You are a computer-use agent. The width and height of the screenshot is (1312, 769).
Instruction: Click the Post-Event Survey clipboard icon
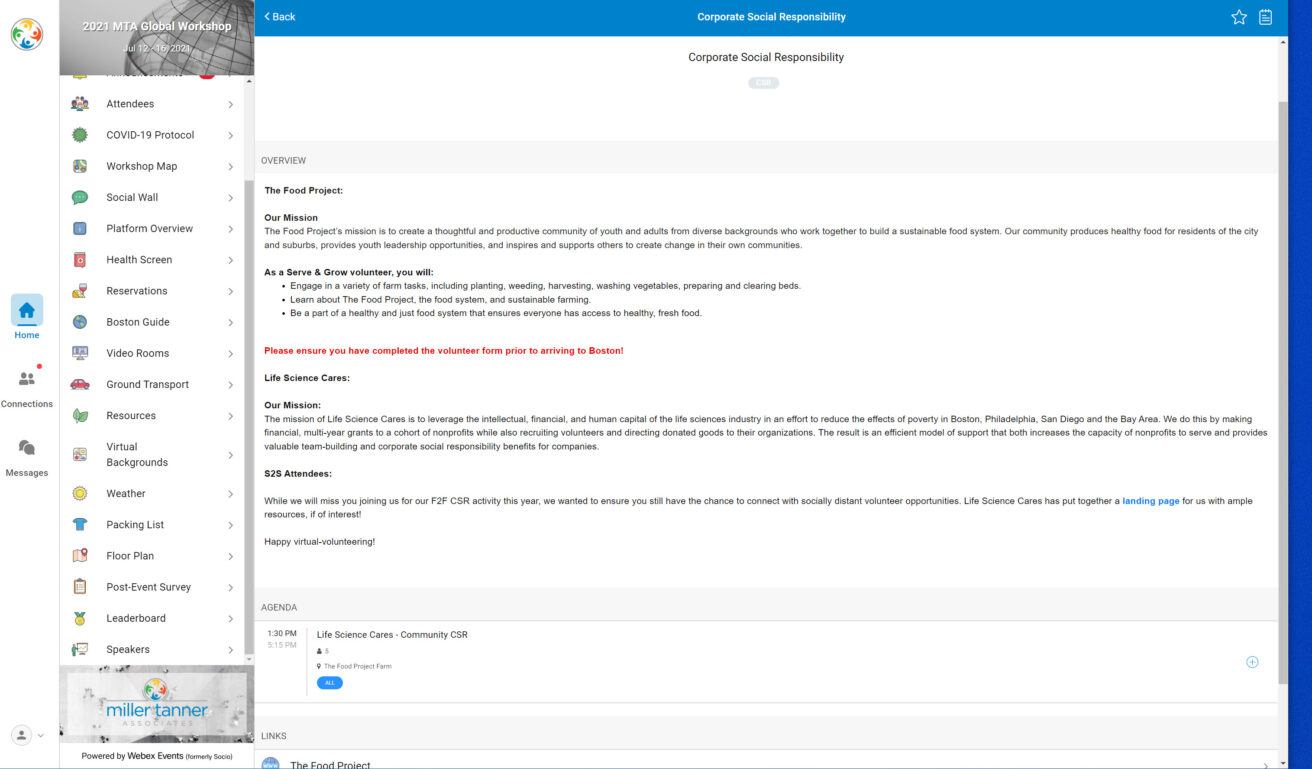point(80,587)
